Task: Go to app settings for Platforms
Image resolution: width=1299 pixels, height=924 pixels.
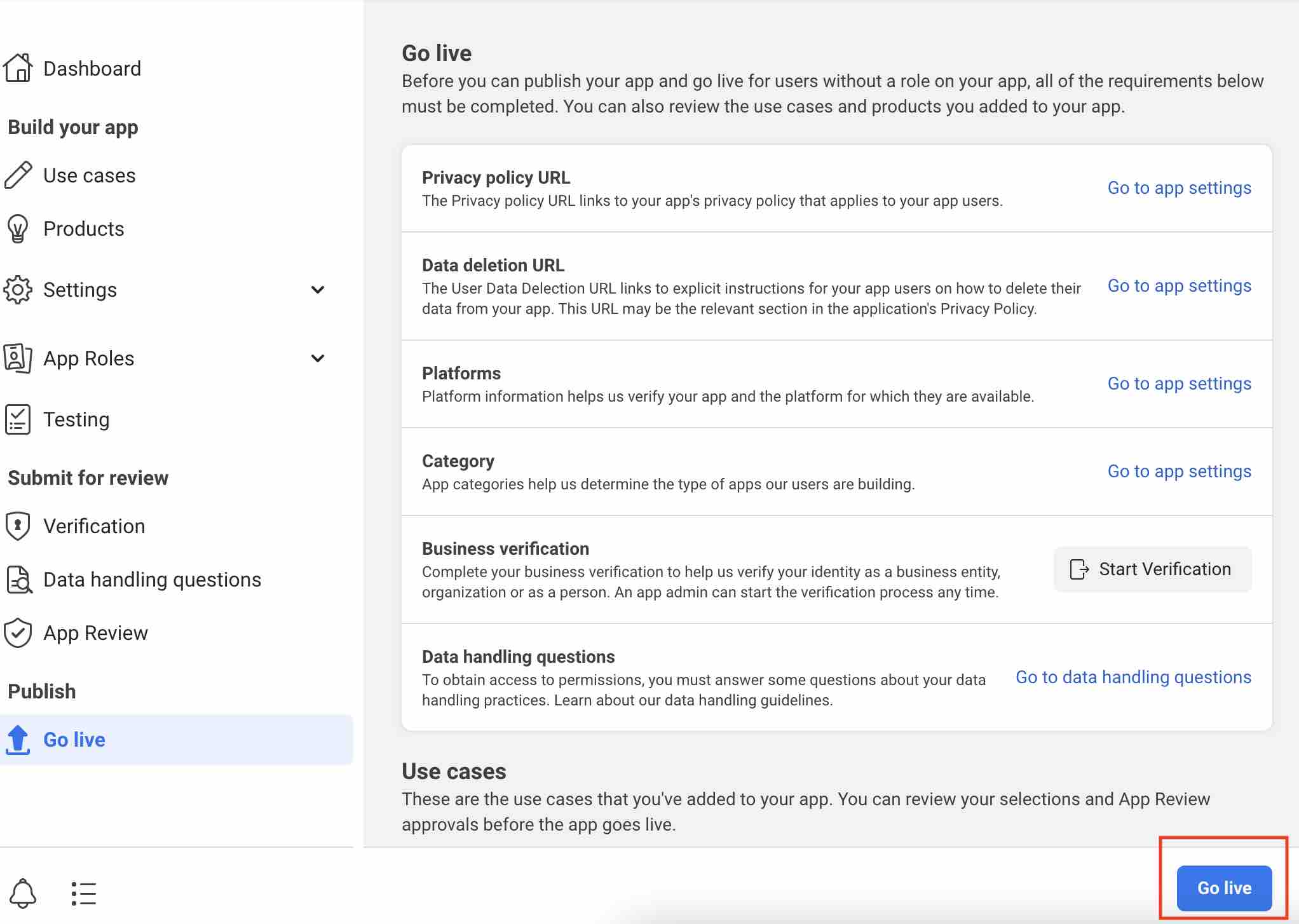Action: [1179, 384]
